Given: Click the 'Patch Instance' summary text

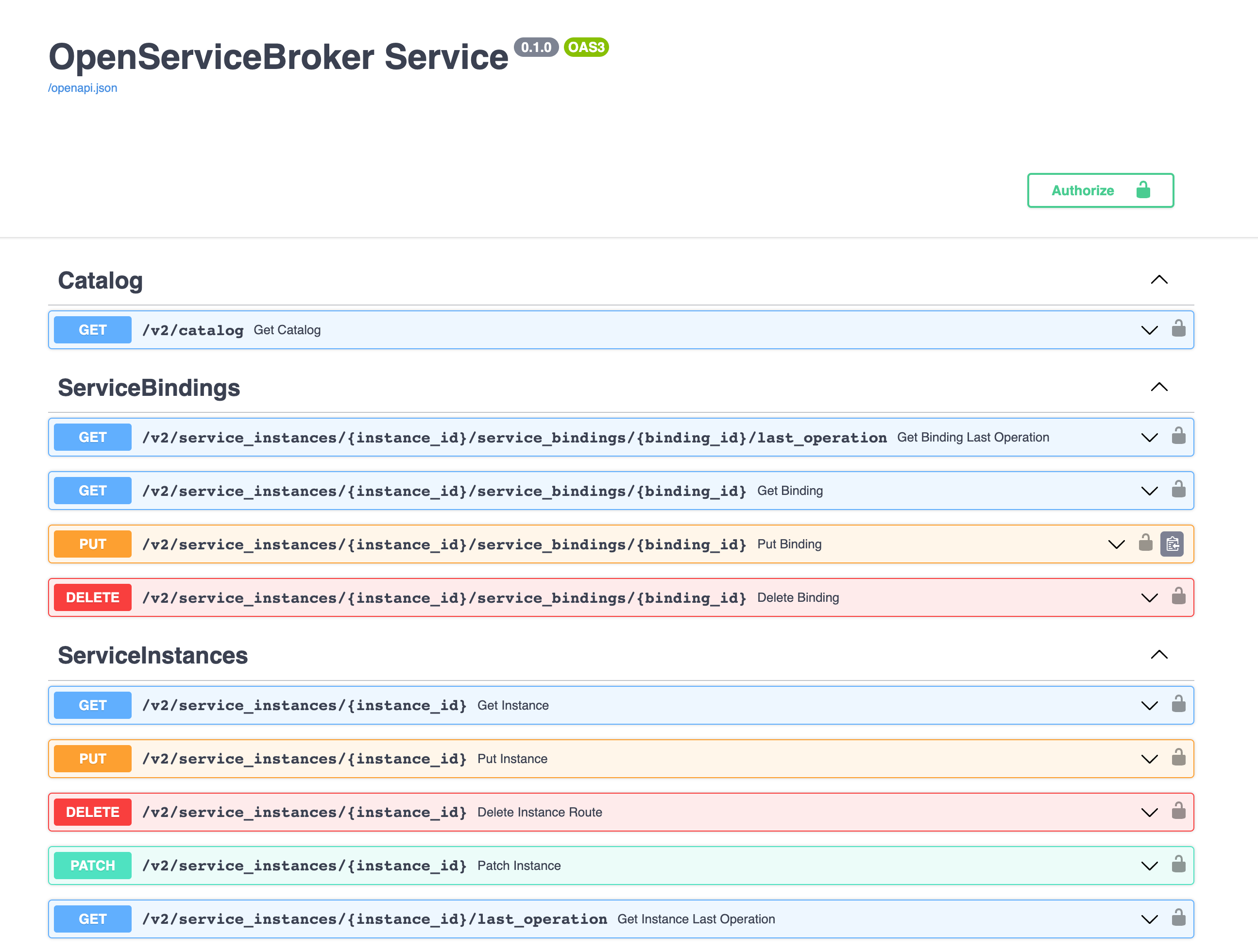Looking at the screenshot, I should pos(519,866).
